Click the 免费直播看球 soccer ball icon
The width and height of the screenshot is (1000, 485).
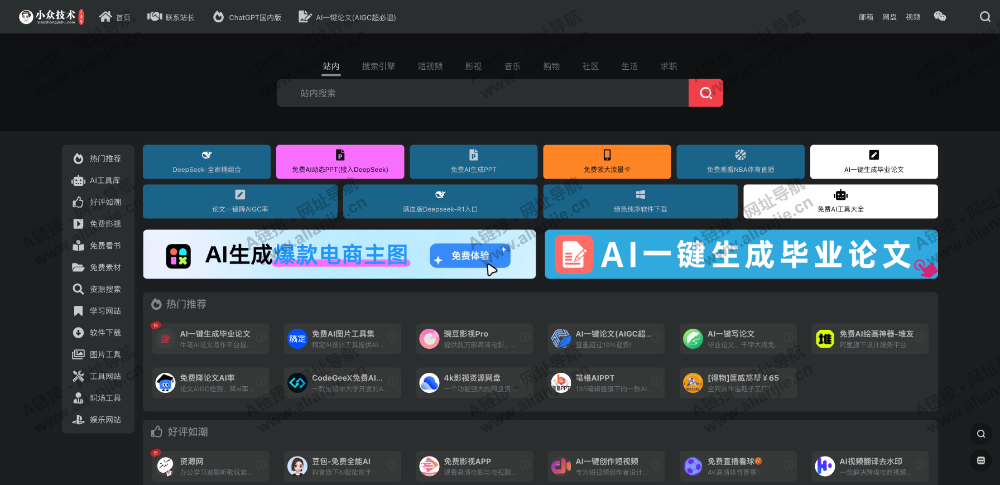693,466
